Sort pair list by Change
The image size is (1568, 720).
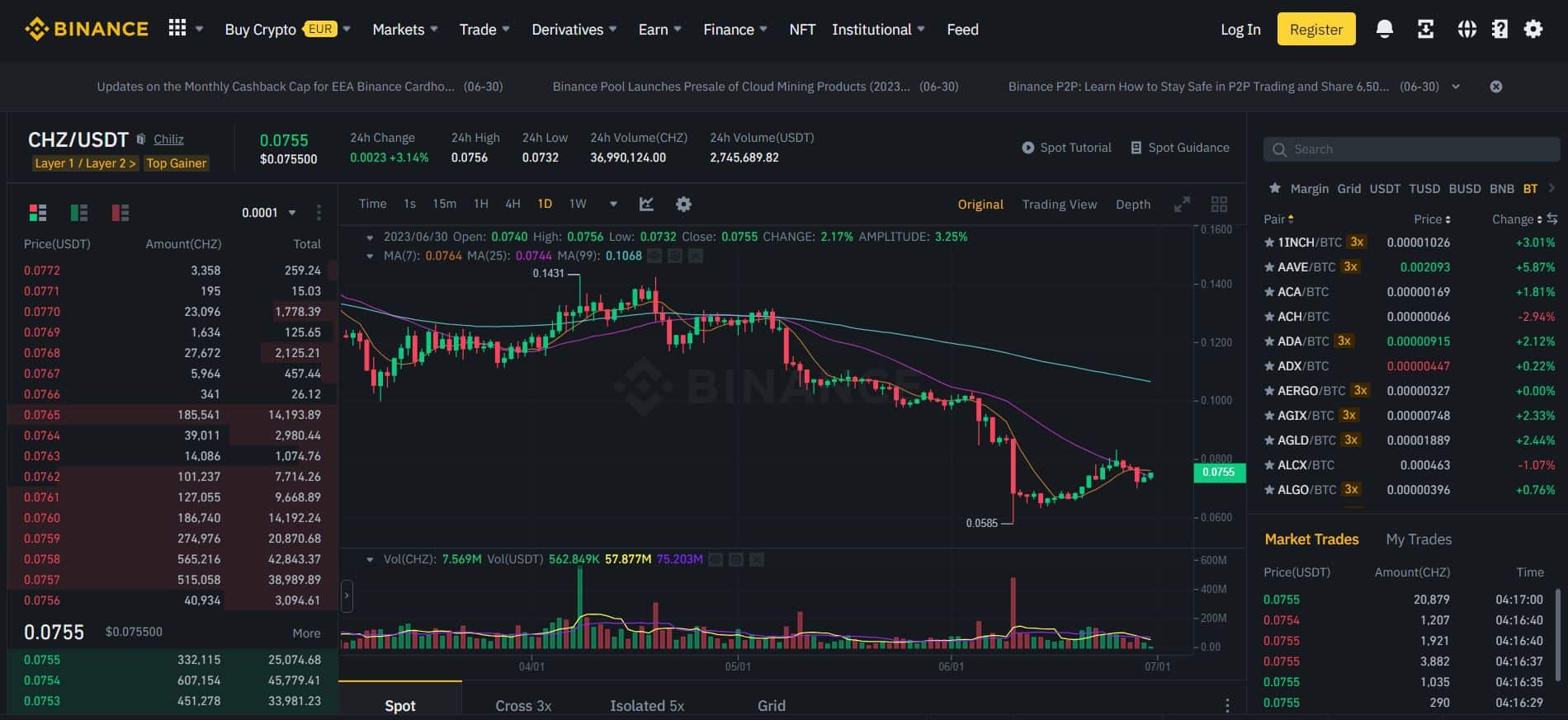click(1517, 219)
